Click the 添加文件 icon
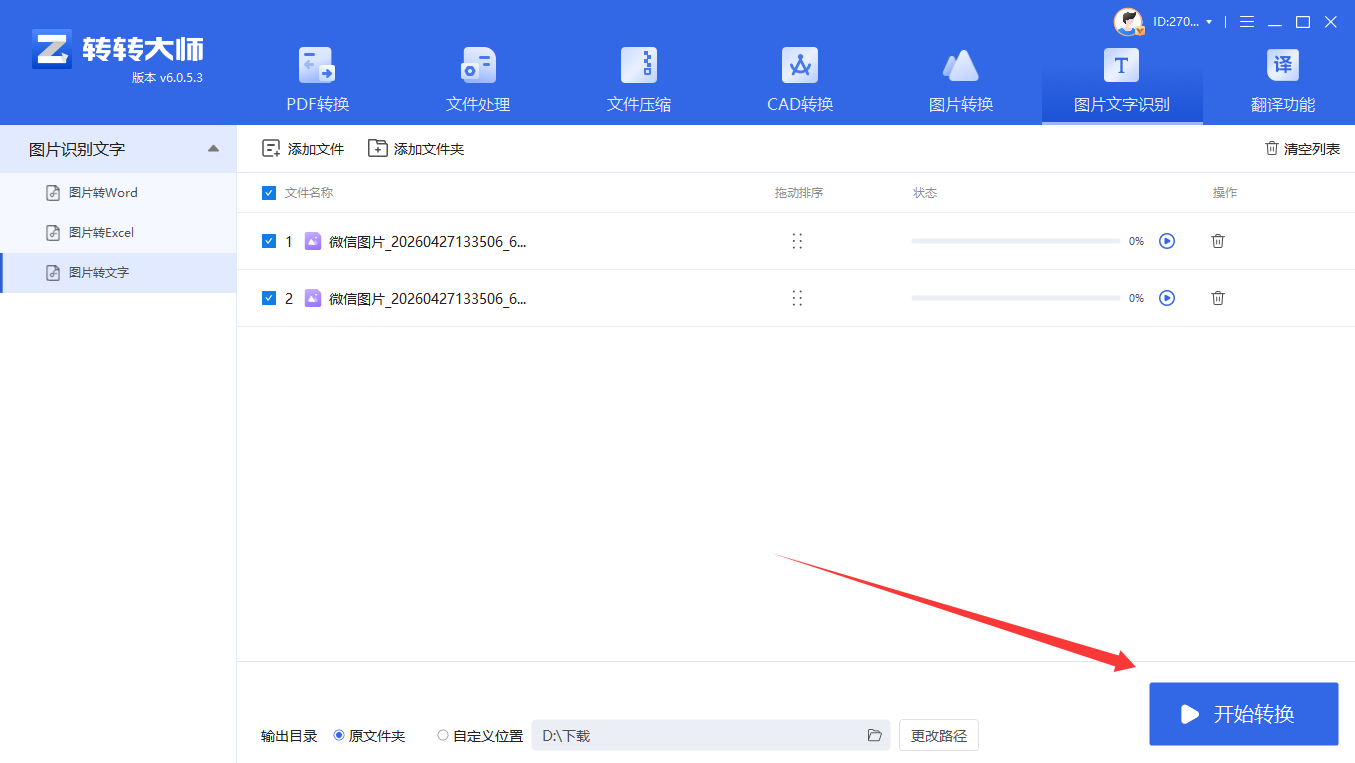The height and width of the screenshot is (763, 1355). (271, 149)
